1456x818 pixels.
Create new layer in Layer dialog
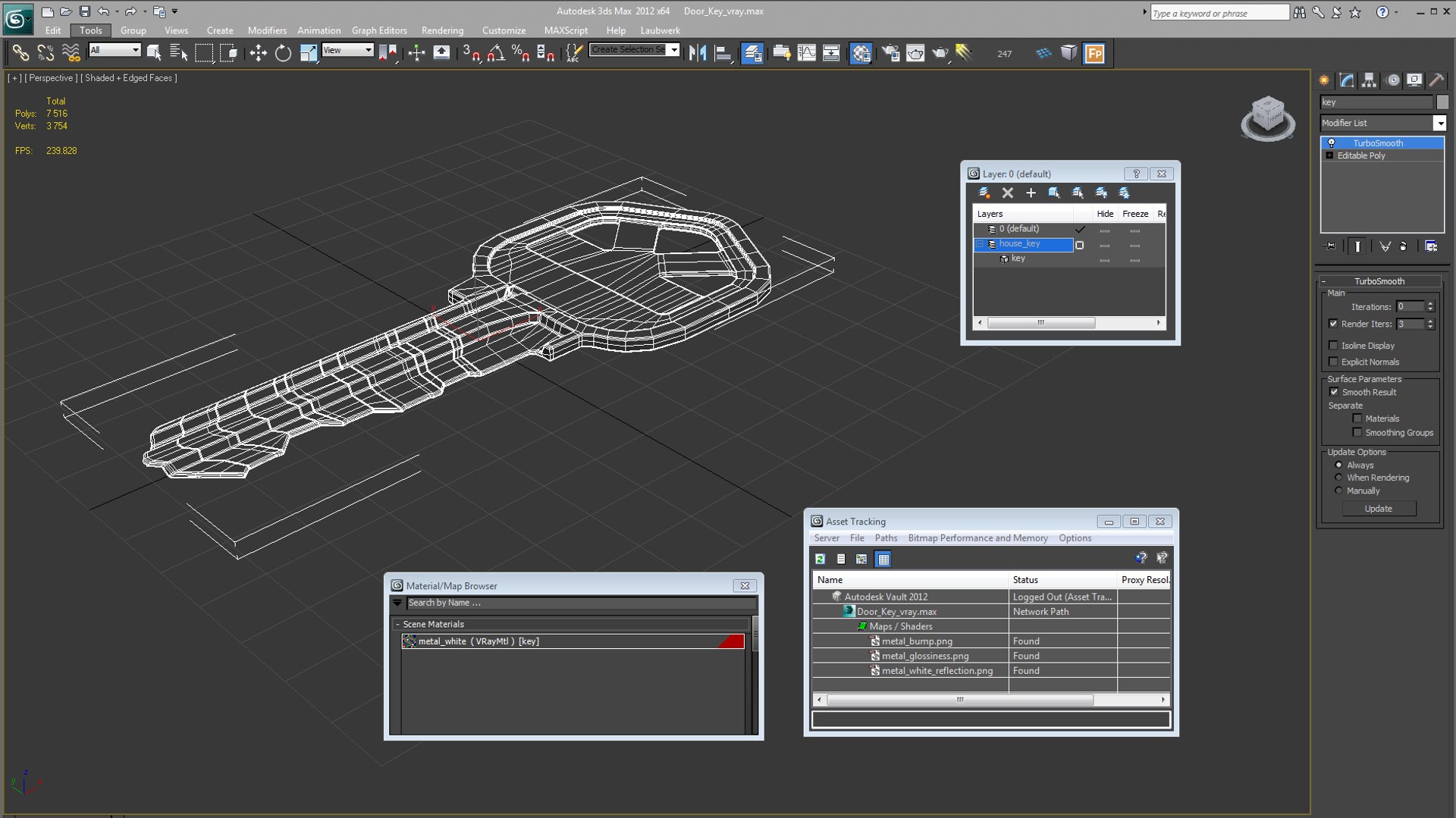(x=984, y=193)
